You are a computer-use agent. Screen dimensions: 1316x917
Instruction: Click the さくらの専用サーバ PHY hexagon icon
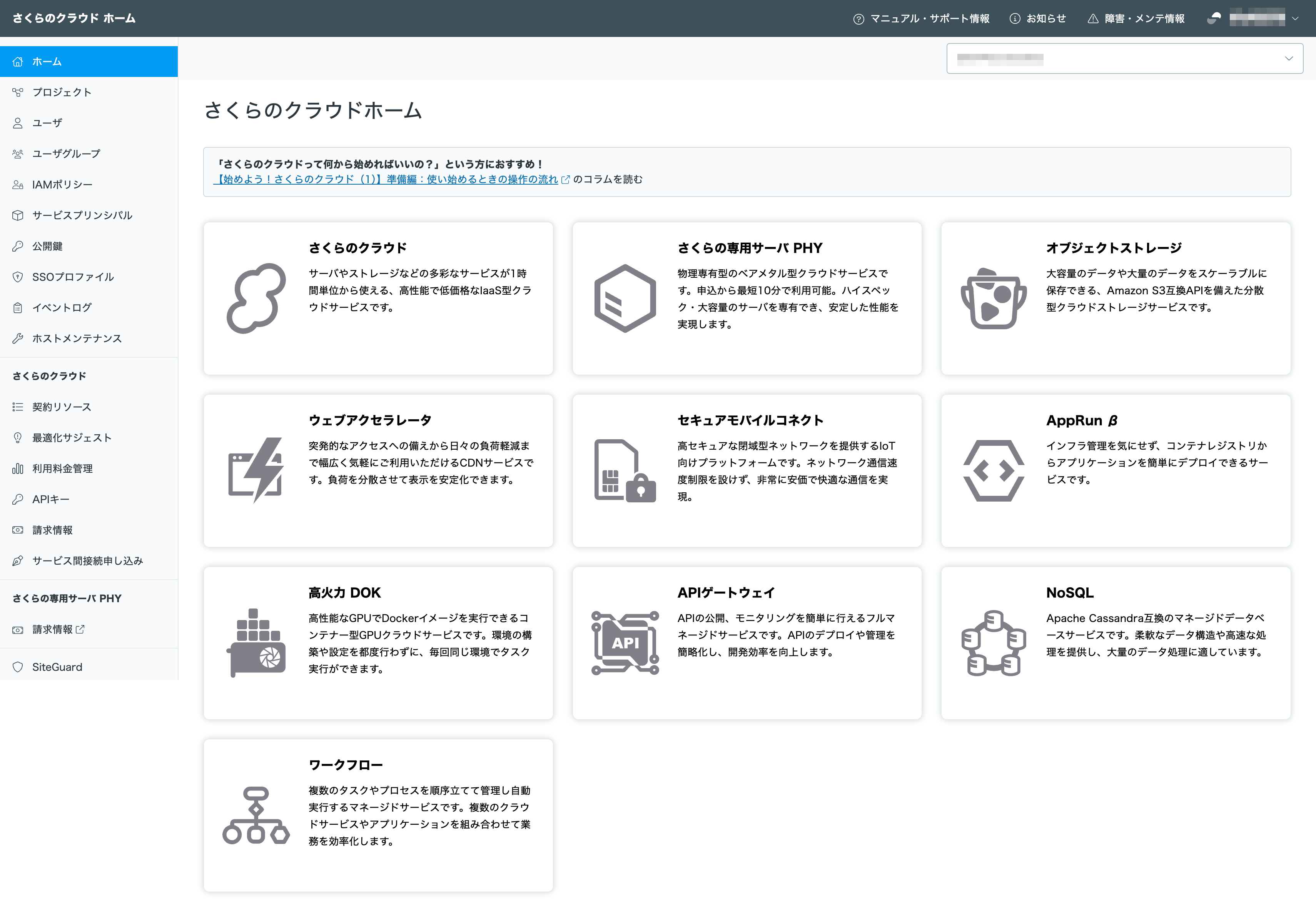[625, 298]
